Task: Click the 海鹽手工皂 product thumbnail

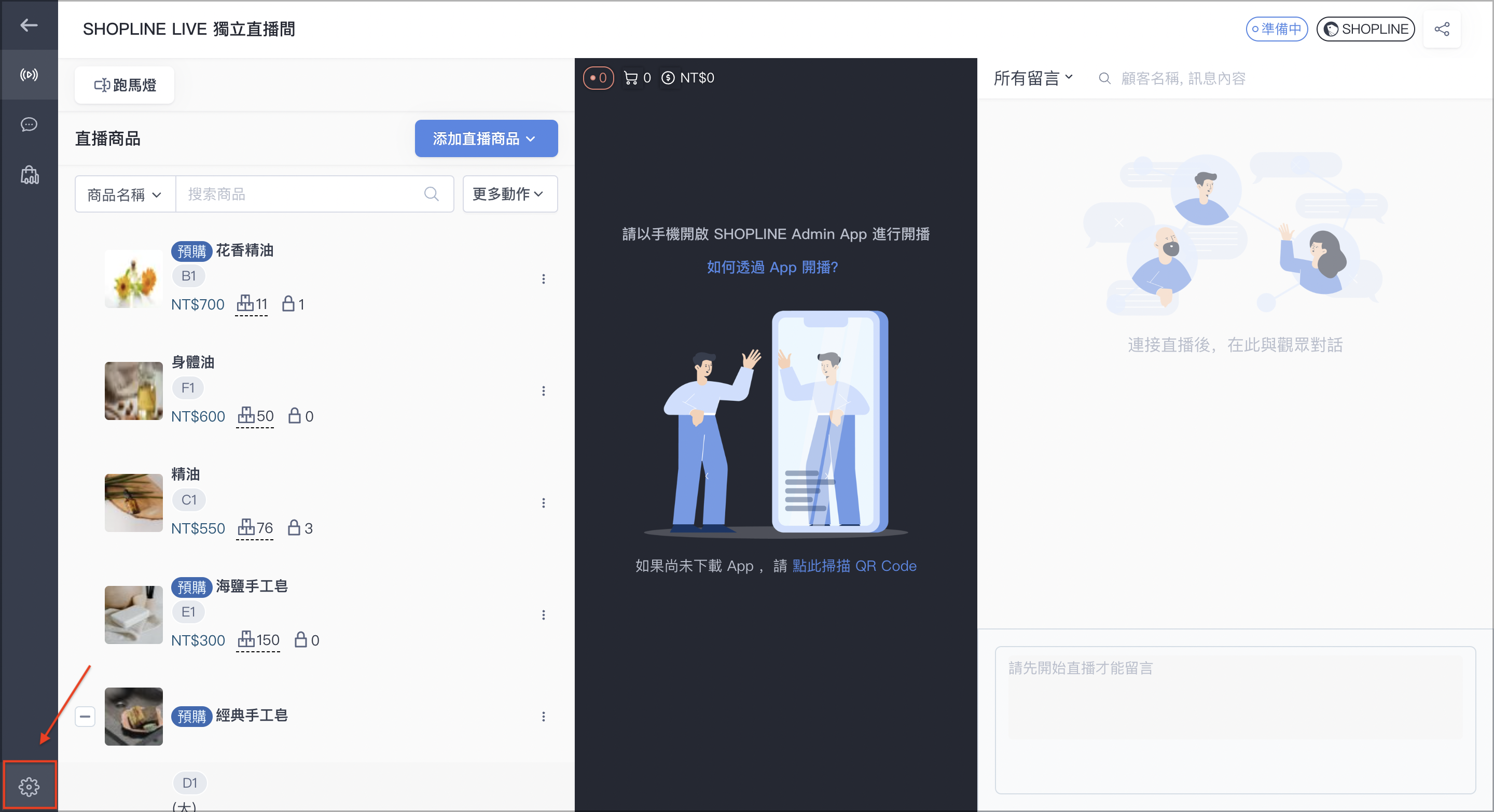Action: pyautogui.click(x=133, y=614)
